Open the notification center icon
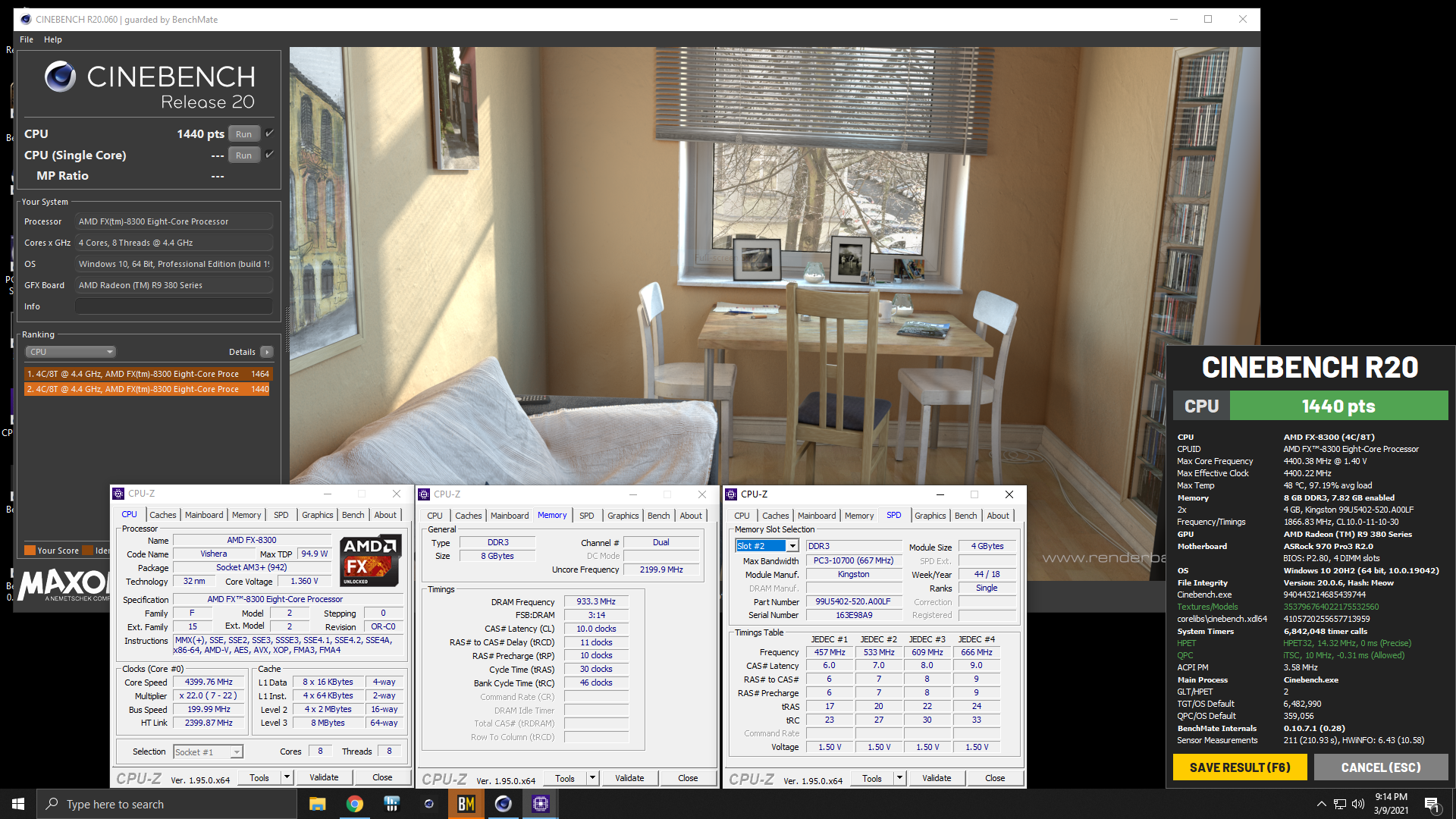Screen dimensions: 1456x819 tap(1432, 805)
